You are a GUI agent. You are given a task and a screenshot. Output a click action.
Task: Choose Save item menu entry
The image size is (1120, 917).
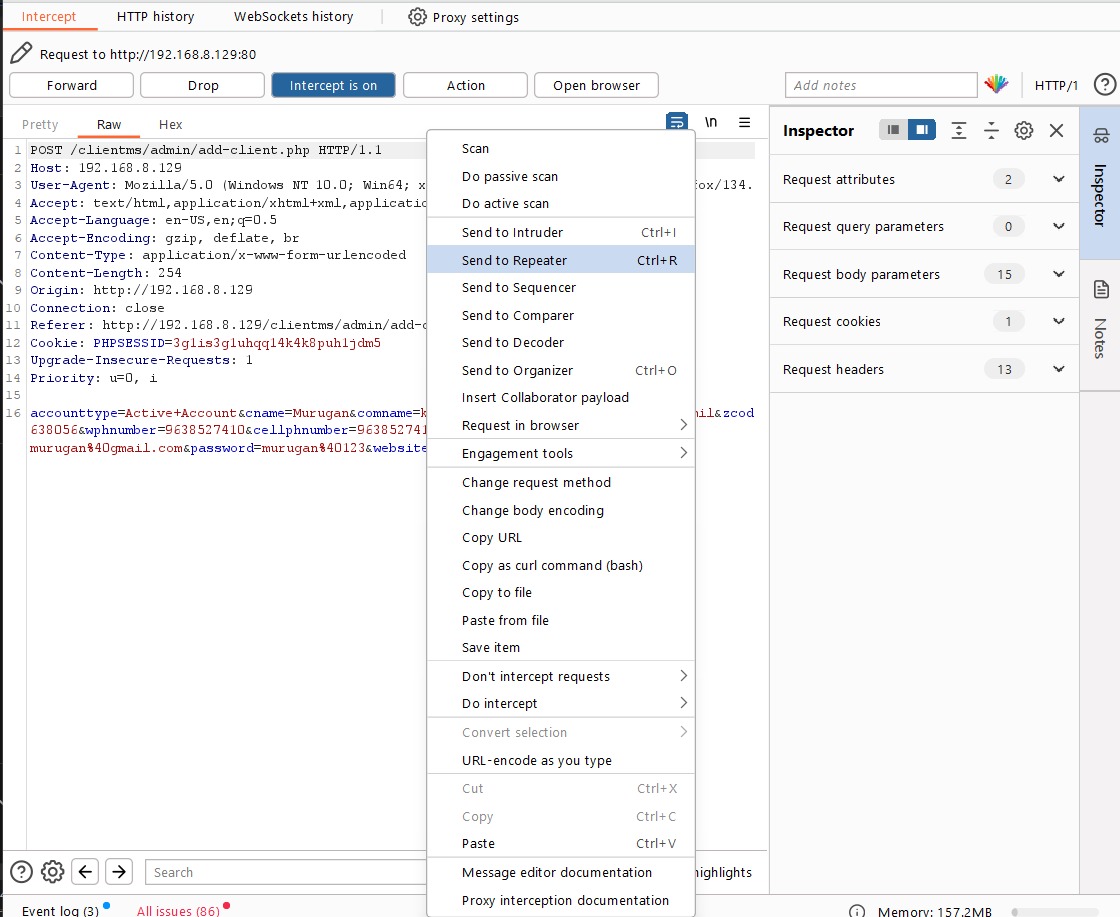click(x=561, y=647)
